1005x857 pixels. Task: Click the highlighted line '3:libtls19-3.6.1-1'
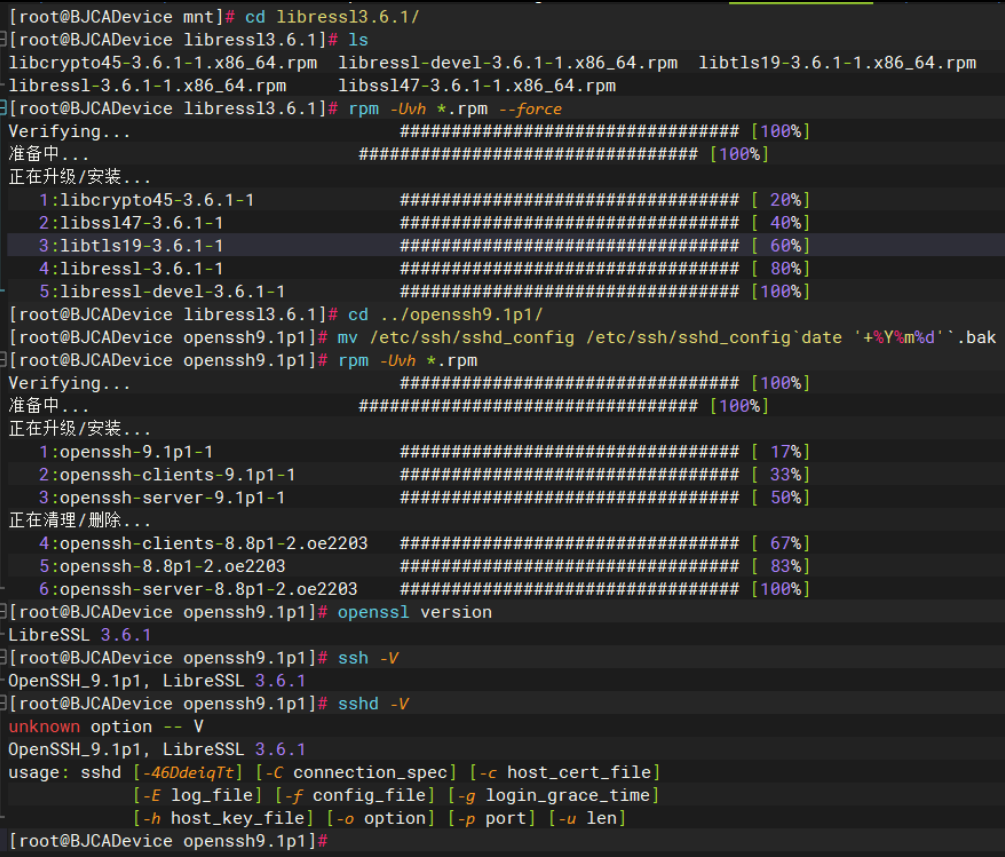(131, 245)
